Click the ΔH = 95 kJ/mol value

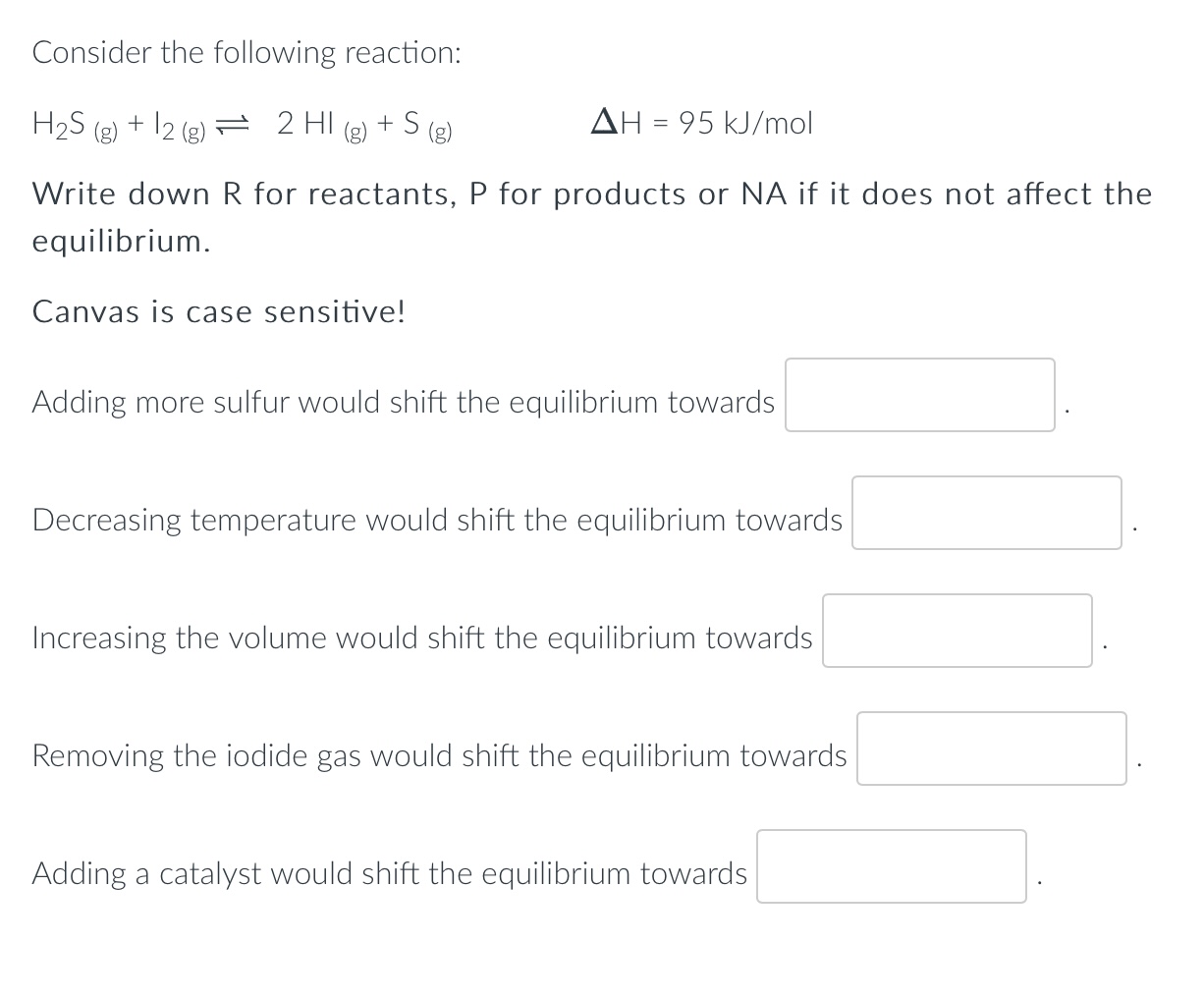tap(701, 123)
